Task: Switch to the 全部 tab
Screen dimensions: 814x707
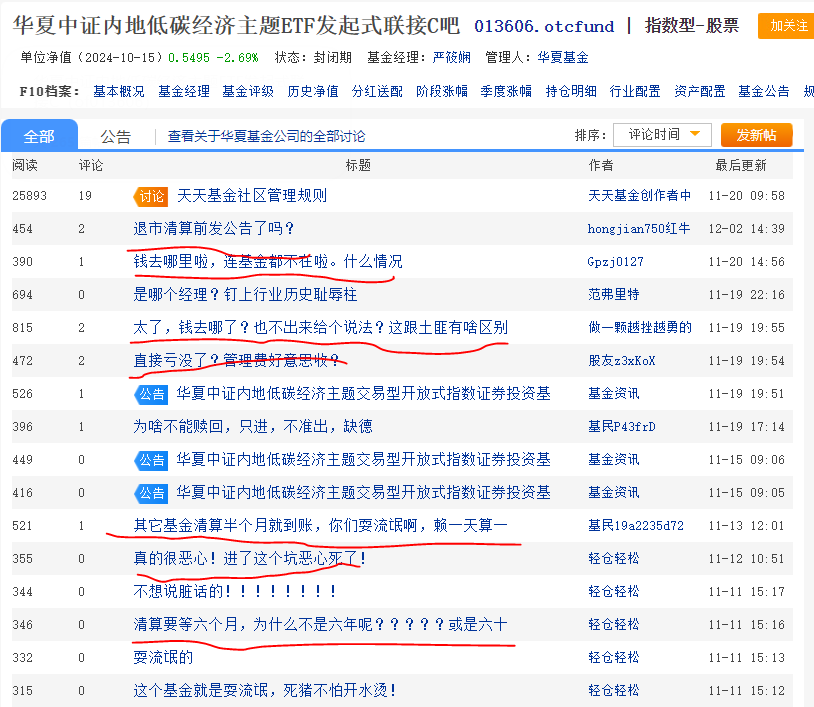Action: (39, 136)
